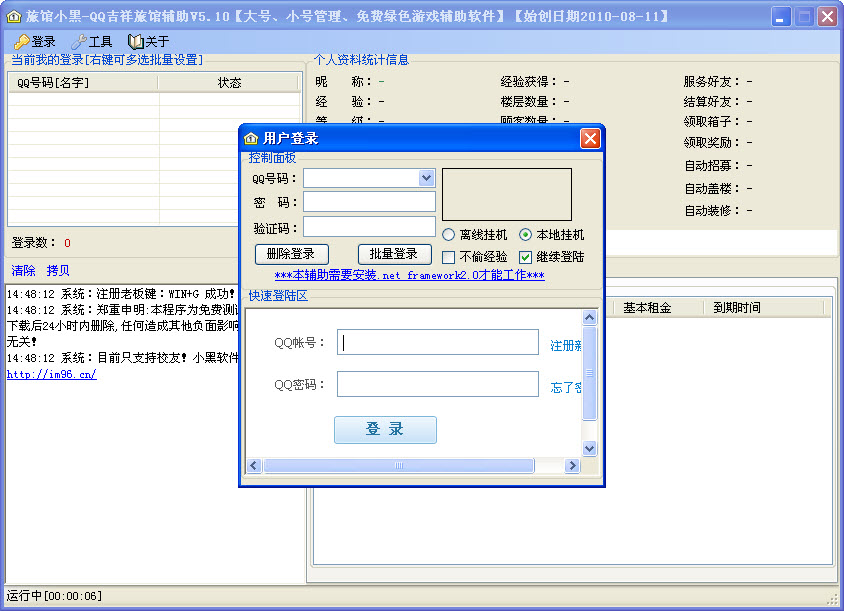
Task: Focus the 密码 input field
Action: click(369, 202)
